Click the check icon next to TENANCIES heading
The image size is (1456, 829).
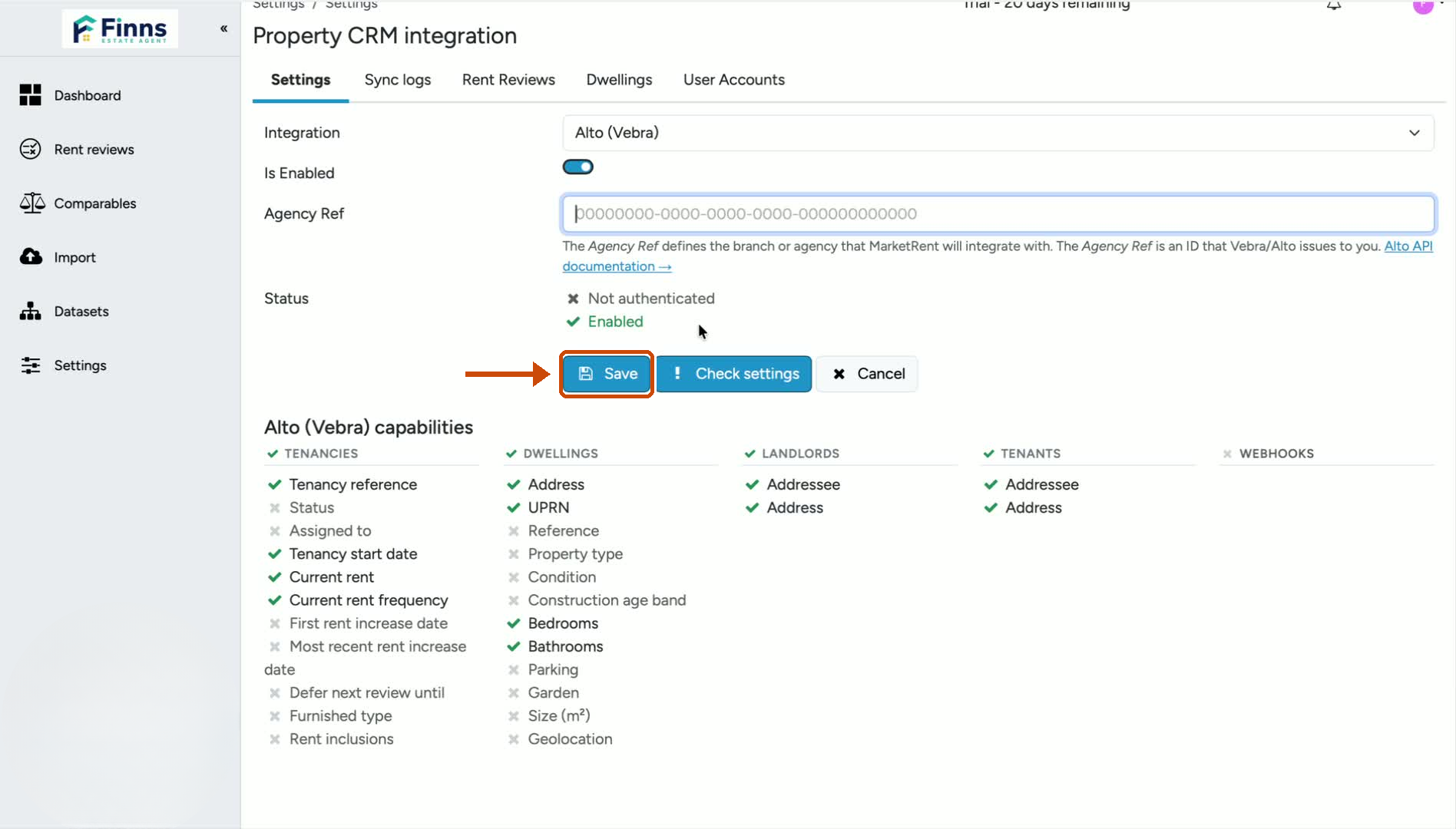click(x=273, y=454)
